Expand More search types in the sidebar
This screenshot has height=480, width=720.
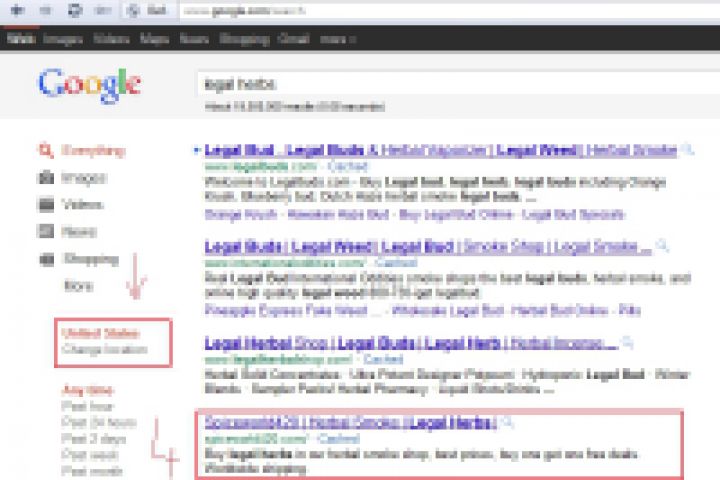tap(79, 286)
